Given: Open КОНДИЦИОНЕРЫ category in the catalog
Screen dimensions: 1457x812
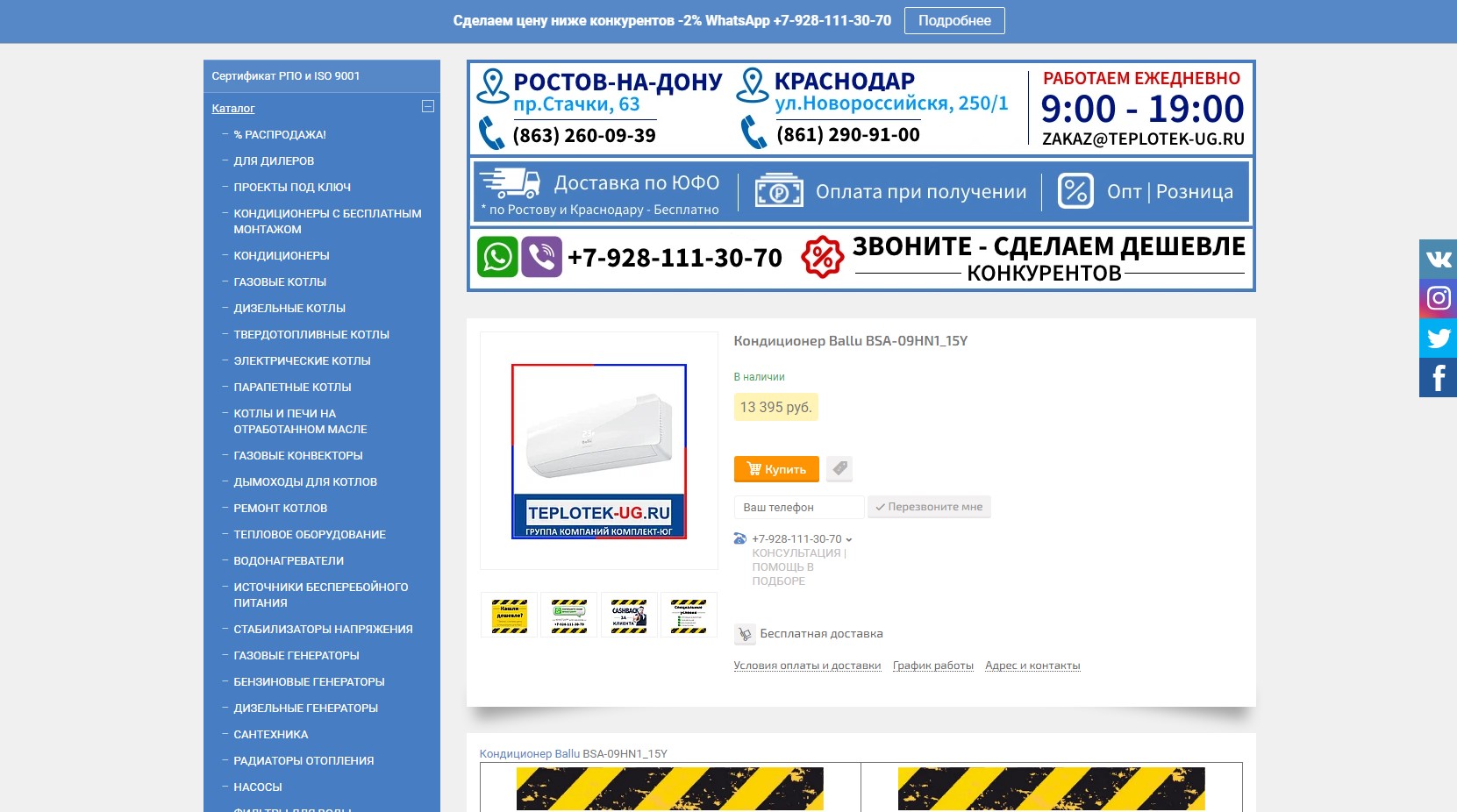Looking at the screenshot, I should click(x=282, y=255).
